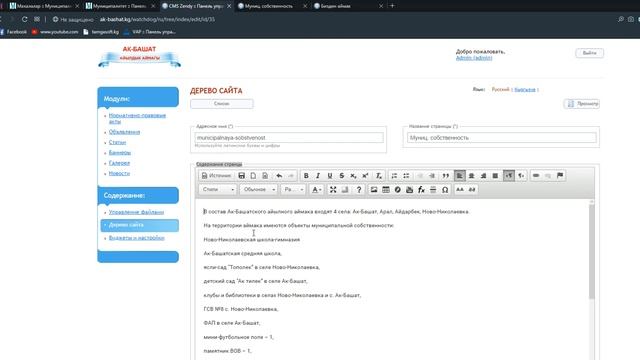Viewport: 640px width, 360px height.
Task: Insert a numbered list
Action: click(x=394, y=176)
